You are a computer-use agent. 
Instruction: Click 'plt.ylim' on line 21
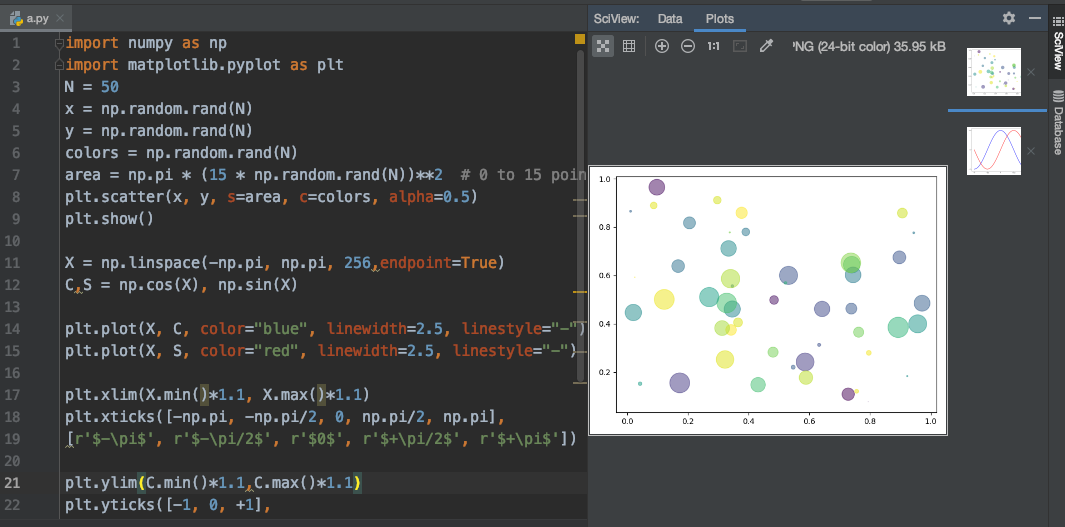click(101, 484)
